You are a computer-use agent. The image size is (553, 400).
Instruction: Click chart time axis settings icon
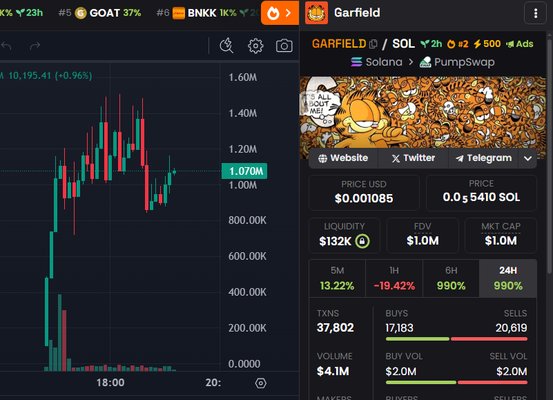(261, 383)
